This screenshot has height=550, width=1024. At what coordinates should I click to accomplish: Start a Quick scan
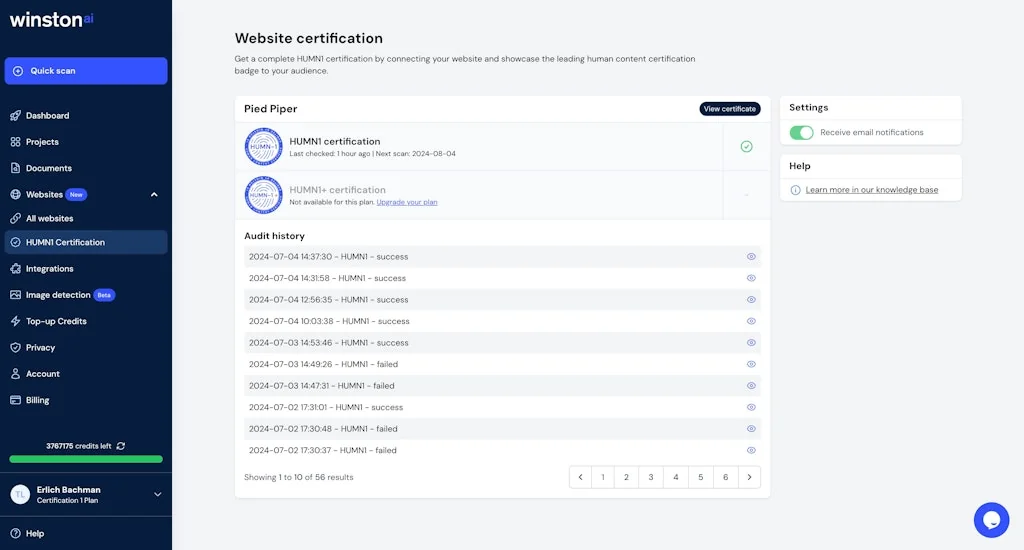[85, 71]
